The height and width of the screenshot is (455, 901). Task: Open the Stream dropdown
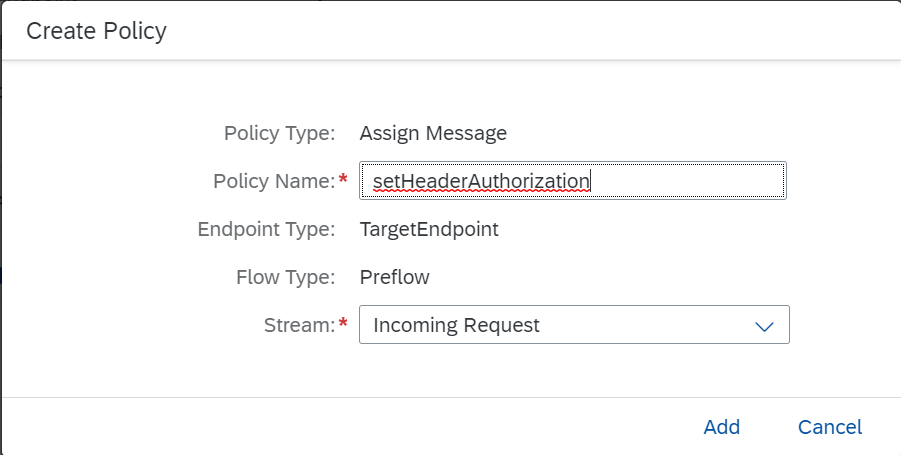[x=573, y=325]
